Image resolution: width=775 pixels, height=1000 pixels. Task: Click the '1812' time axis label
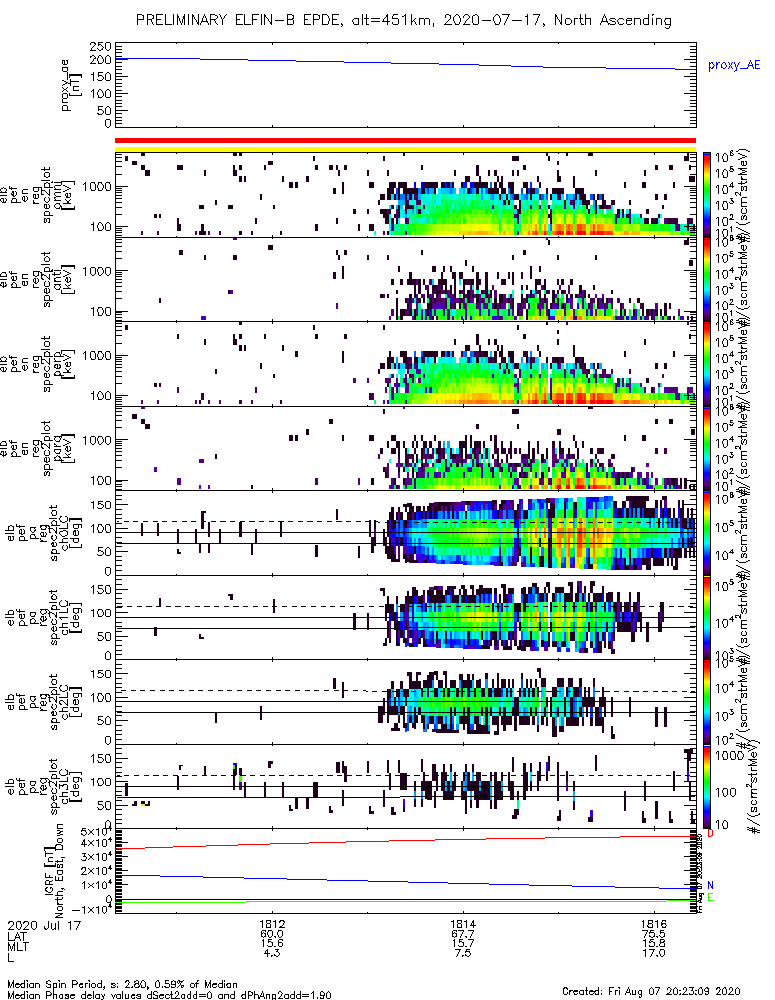pyautogui.click(x=272, y=924)
